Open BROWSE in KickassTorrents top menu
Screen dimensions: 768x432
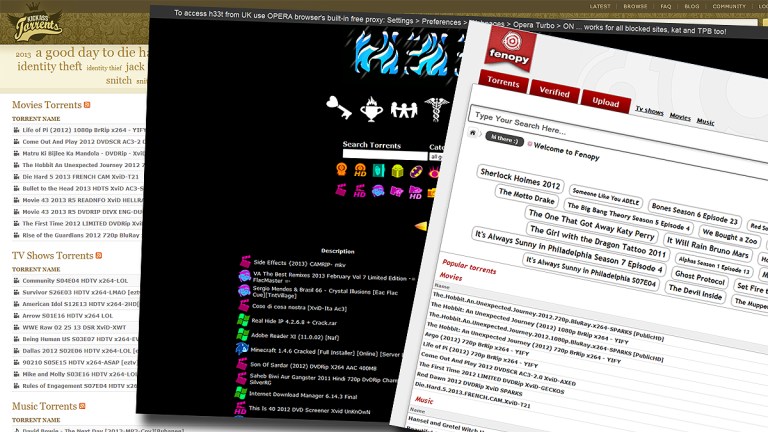tap(635, 6)
